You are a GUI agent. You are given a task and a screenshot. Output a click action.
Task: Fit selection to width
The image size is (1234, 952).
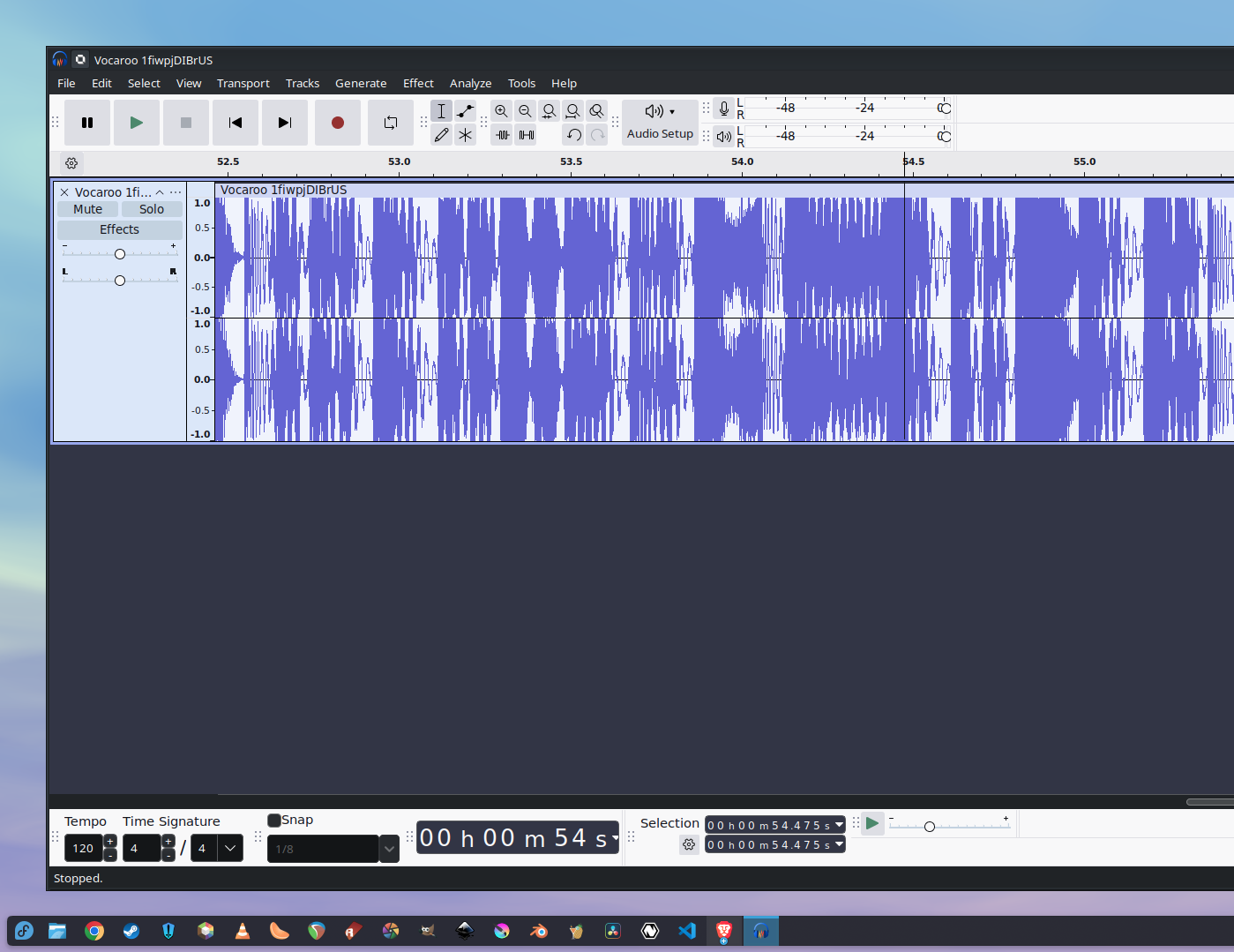(550, 111)
